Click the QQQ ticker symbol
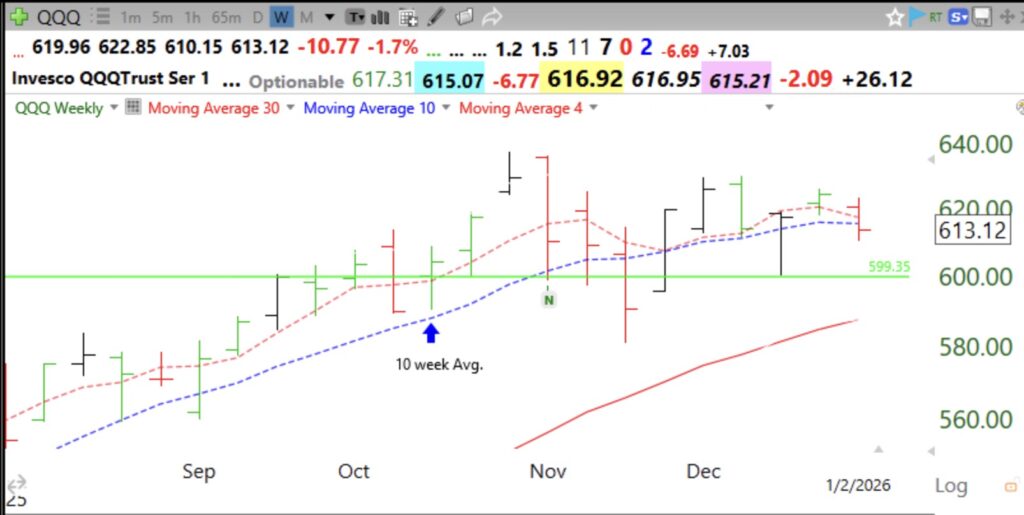Viewport: 1024px width, 515px height. [59, 17]
